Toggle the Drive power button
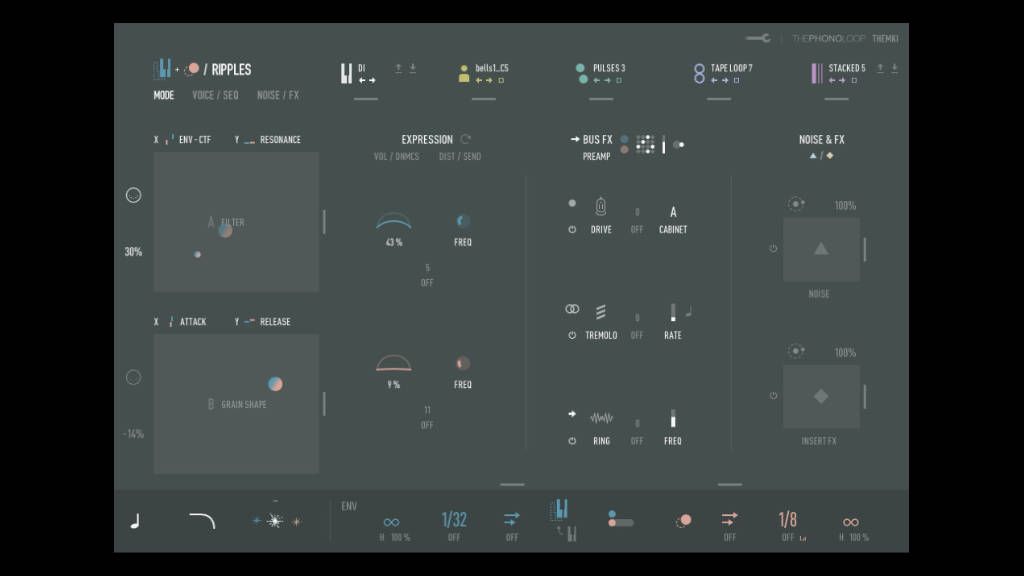The image size is (1024, 576). (x=572, y=230)
